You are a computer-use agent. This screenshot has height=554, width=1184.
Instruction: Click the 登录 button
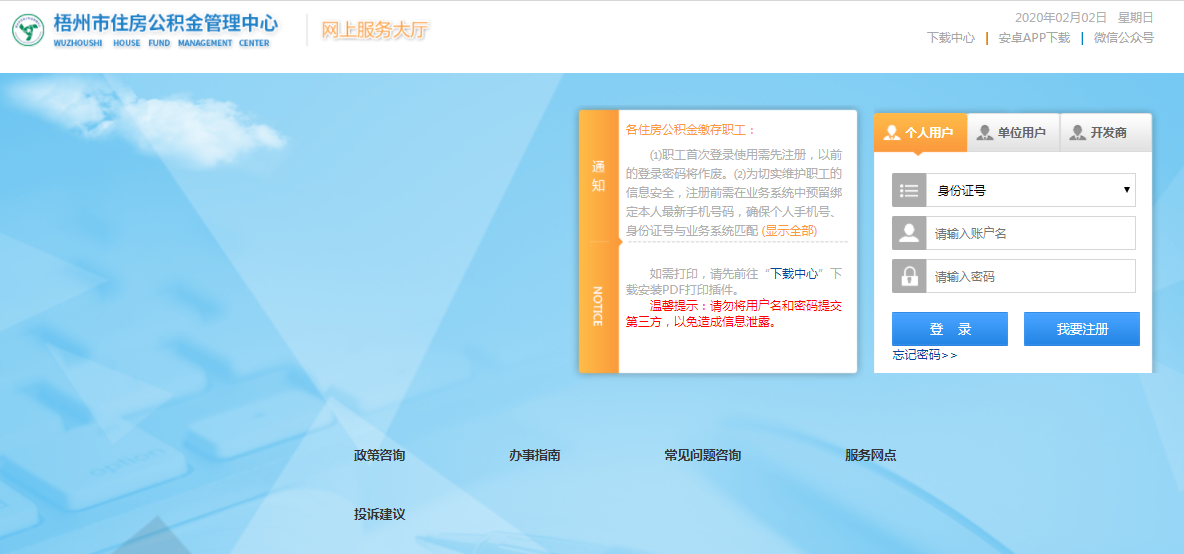(949, 329)
